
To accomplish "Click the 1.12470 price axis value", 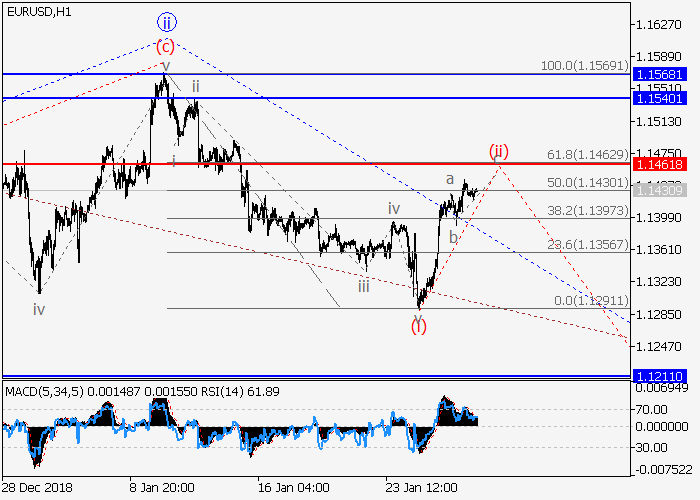I will [x=658, y=346].
